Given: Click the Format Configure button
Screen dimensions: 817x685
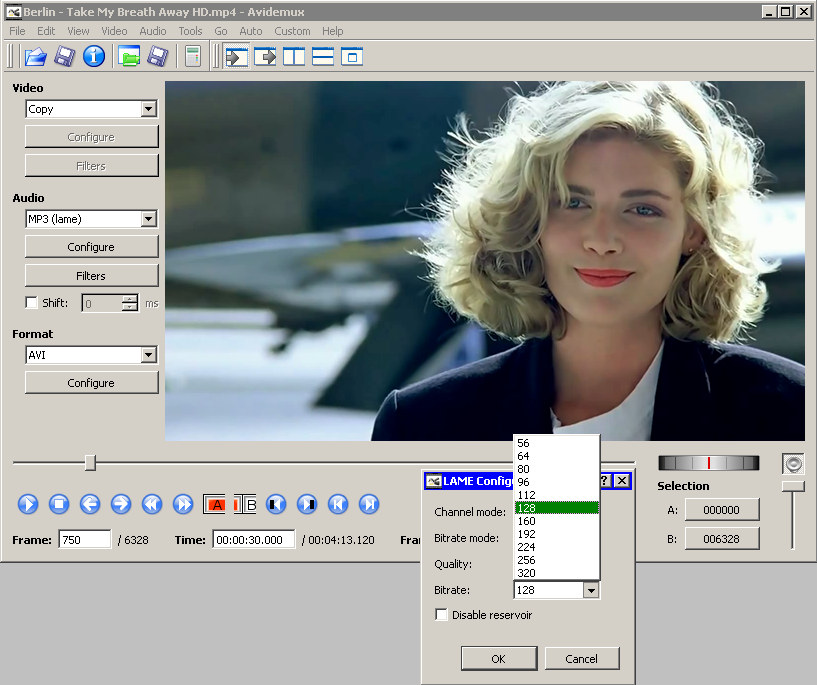Looking at the screenshot, I should 91,383.
